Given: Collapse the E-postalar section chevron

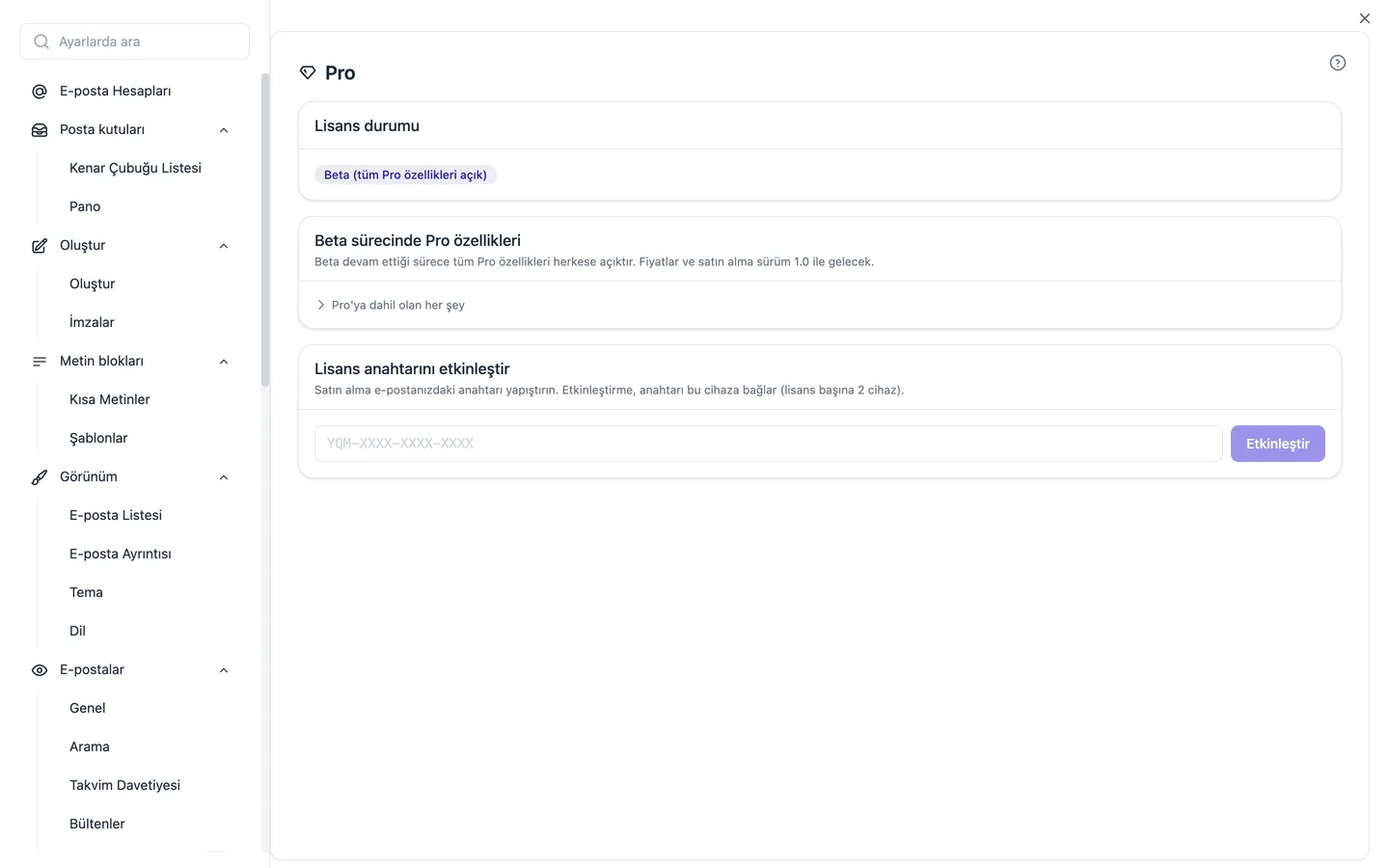Looking at the screenshot, I should 224,670.
